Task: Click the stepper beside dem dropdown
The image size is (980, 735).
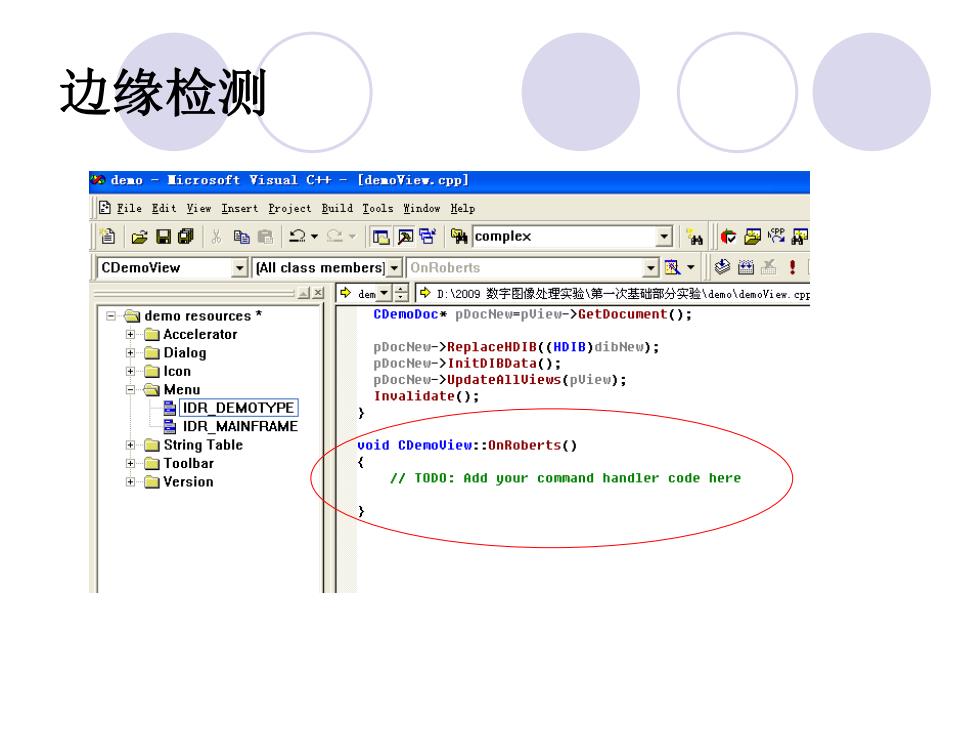Action: pos(401,292)
